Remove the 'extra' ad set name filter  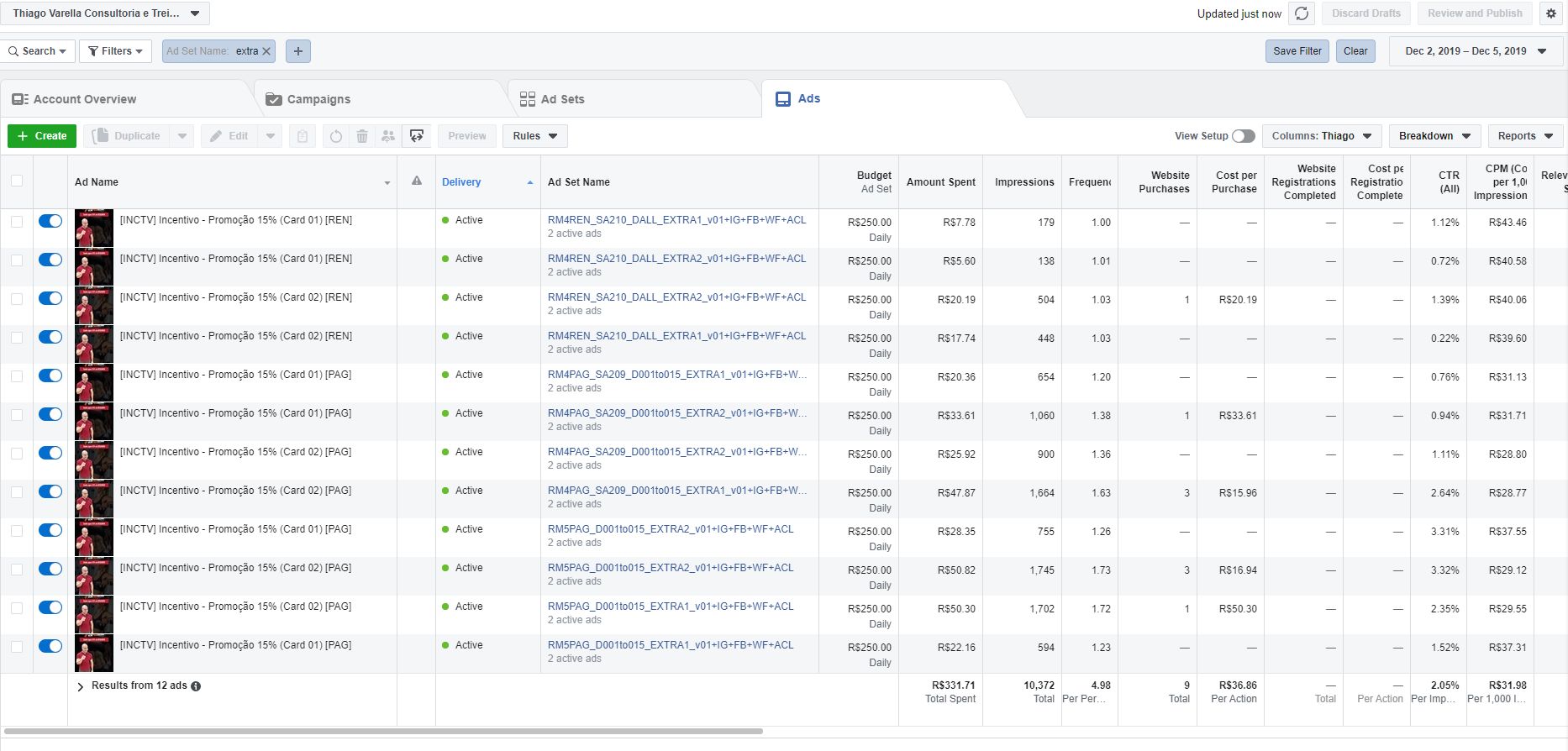coord(266,51)
